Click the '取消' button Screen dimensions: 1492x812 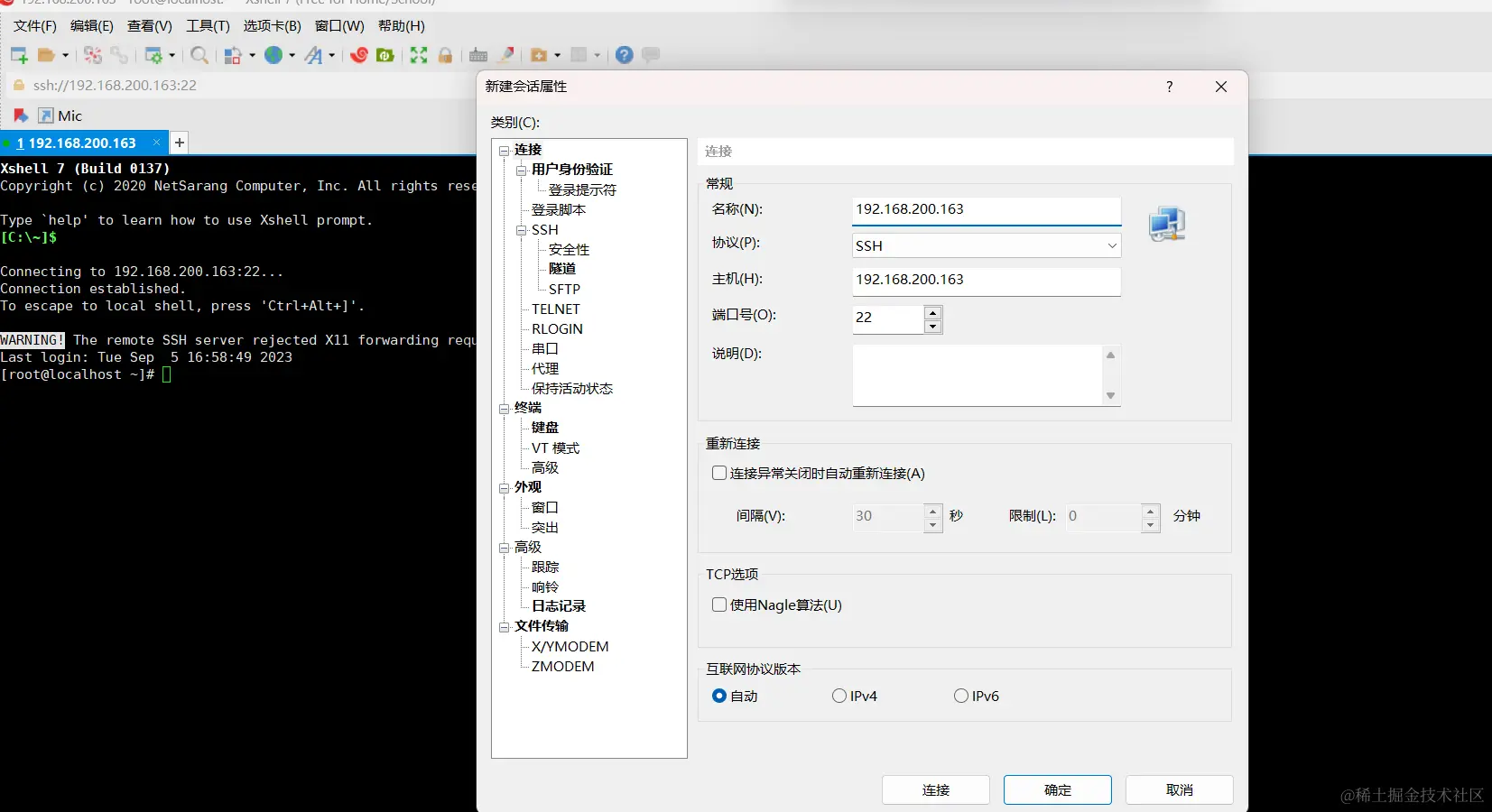(1180, 790)
